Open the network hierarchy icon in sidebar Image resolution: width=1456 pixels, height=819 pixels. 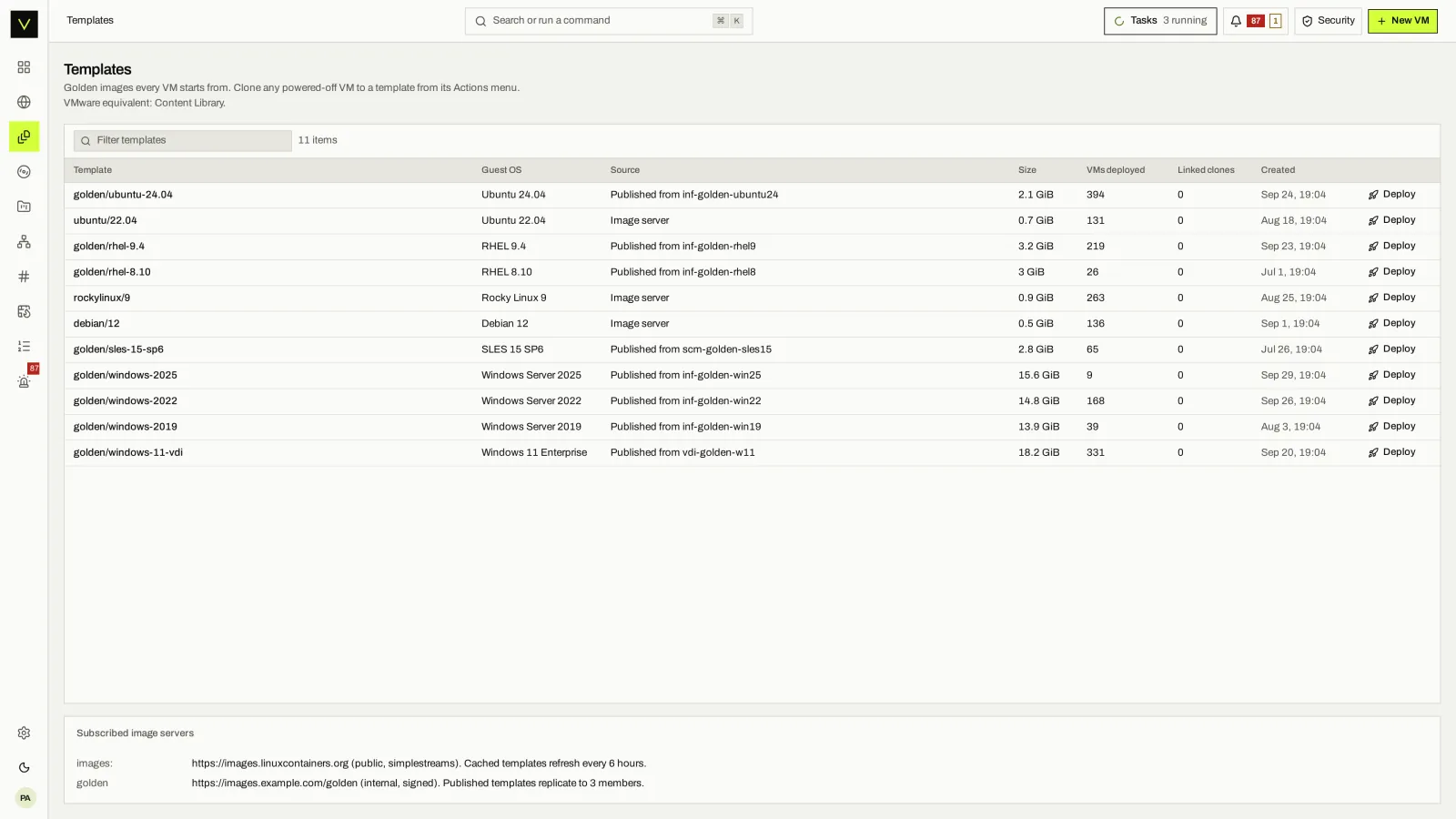[24, 242]
